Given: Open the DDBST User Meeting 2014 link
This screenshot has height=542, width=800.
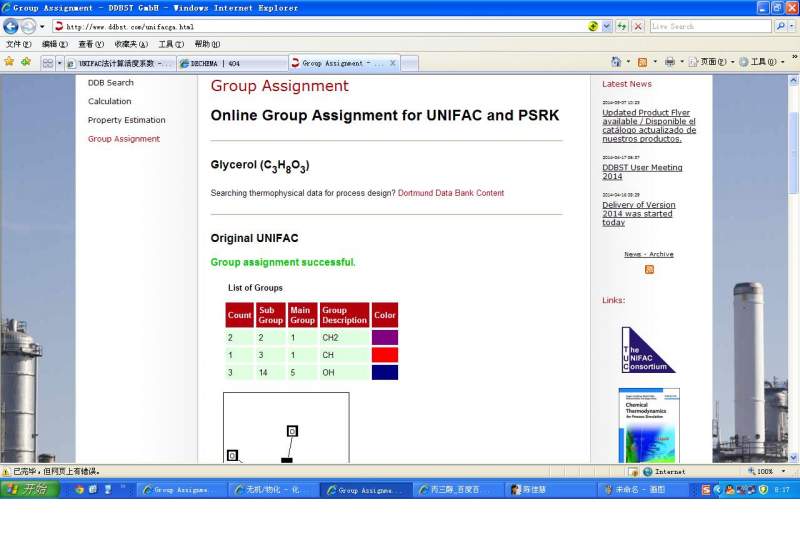Looking at the screenshot, I should [642, 172].
